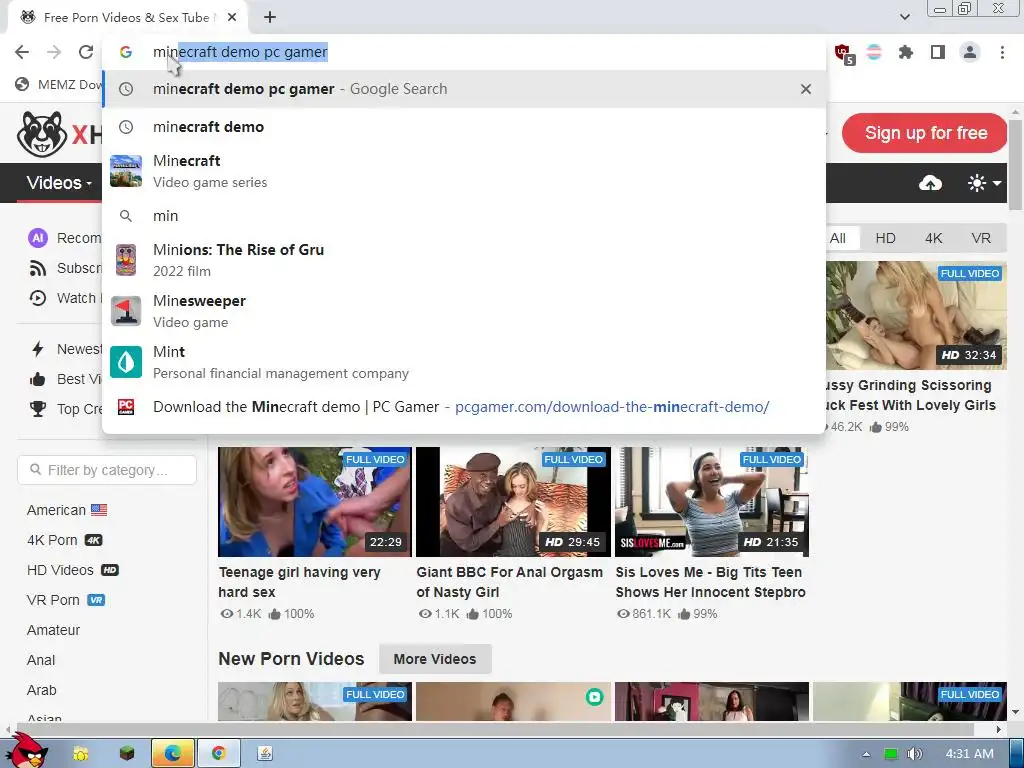This screenshot has height=768, width=1024.
Task: Open the Watch history sidebar item
Action: [x=65, y=298]
